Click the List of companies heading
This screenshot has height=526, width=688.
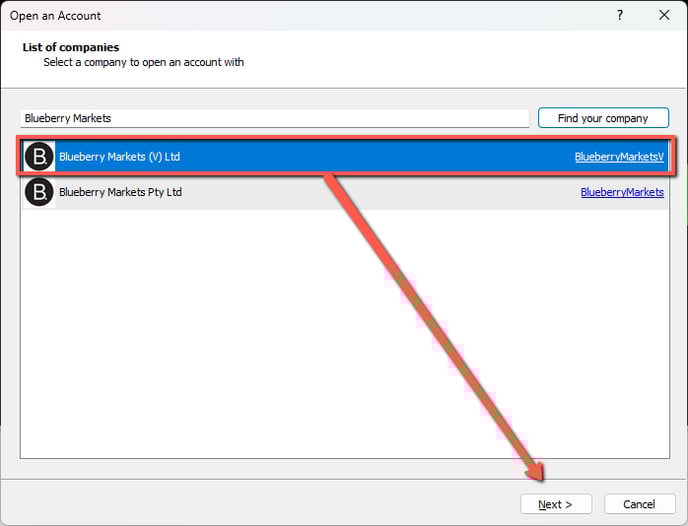(x=71, y=47)
